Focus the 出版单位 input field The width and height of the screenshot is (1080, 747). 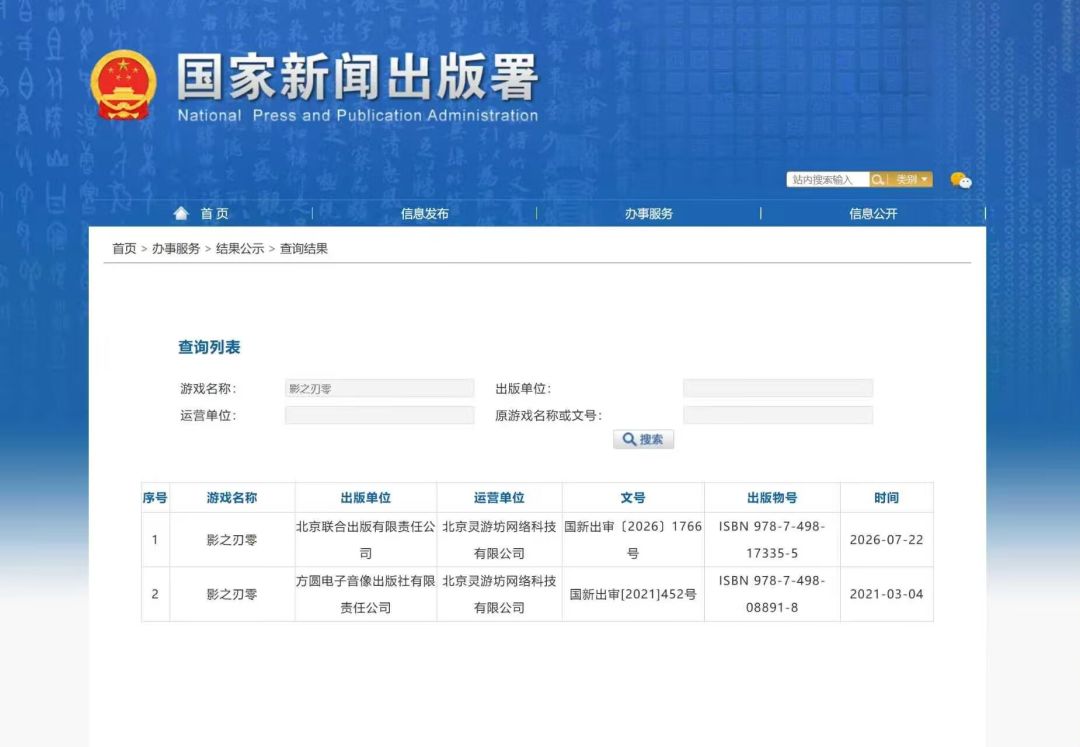(x=778, y=388)
